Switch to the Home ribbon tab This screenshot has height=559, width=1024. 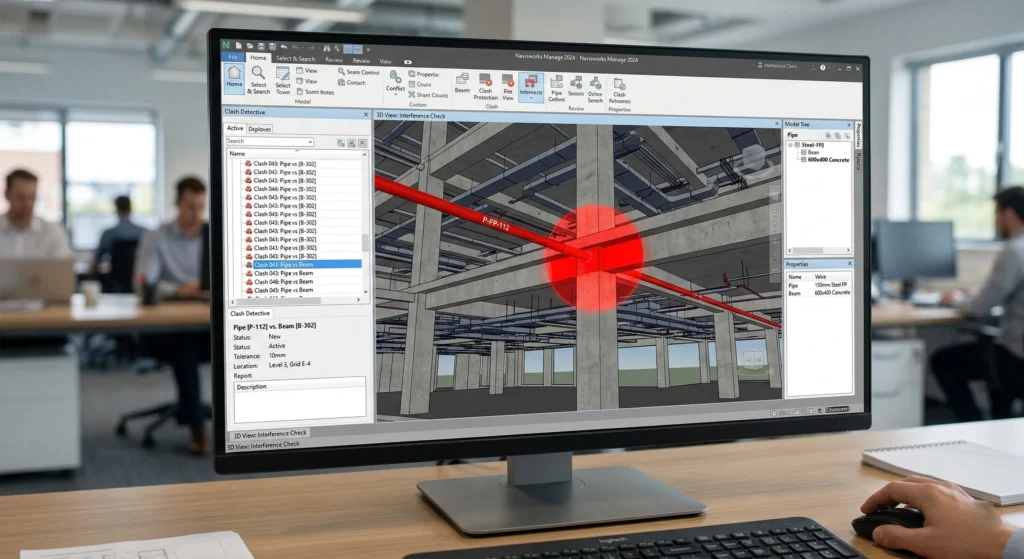(258, 57)
